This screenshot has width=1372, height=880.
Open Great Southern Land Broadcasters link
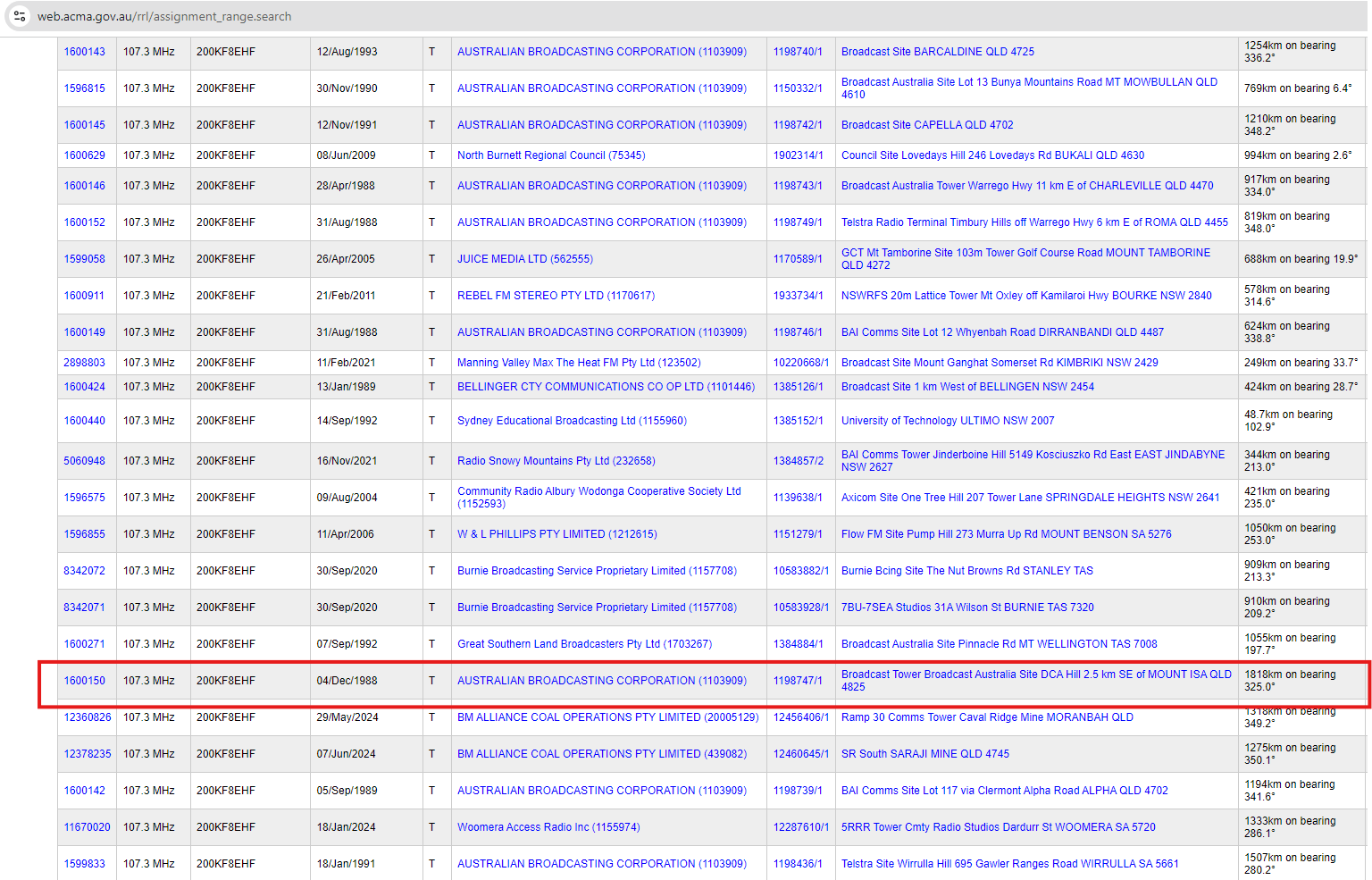(x=584, y=644)
